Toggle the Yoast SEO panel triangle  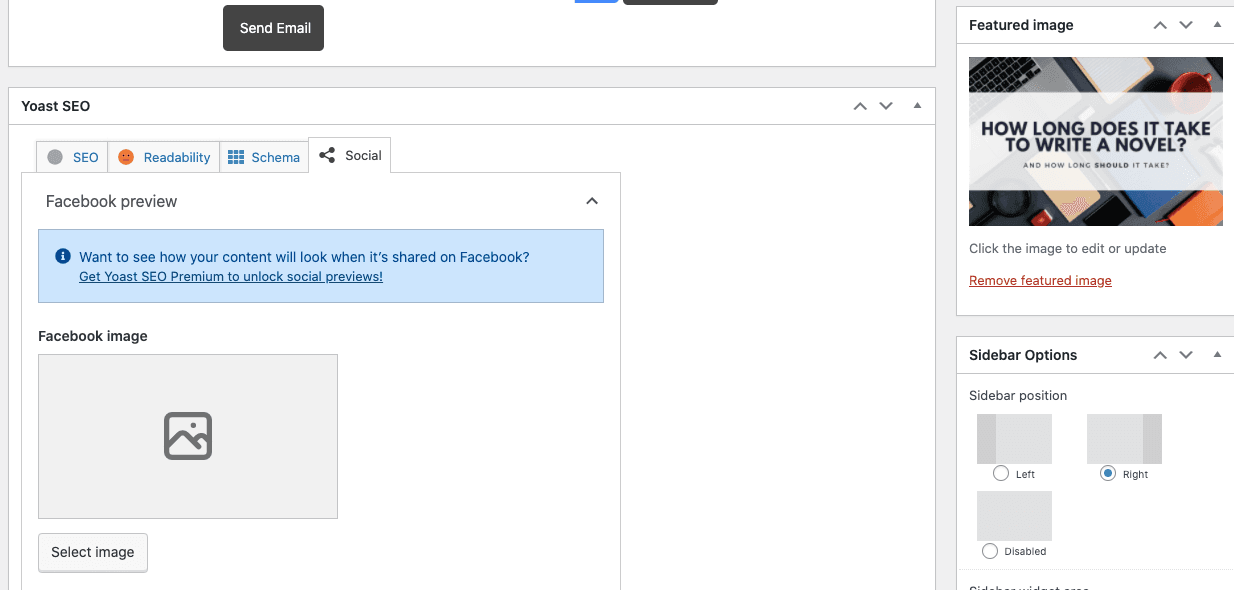(916, 106)
